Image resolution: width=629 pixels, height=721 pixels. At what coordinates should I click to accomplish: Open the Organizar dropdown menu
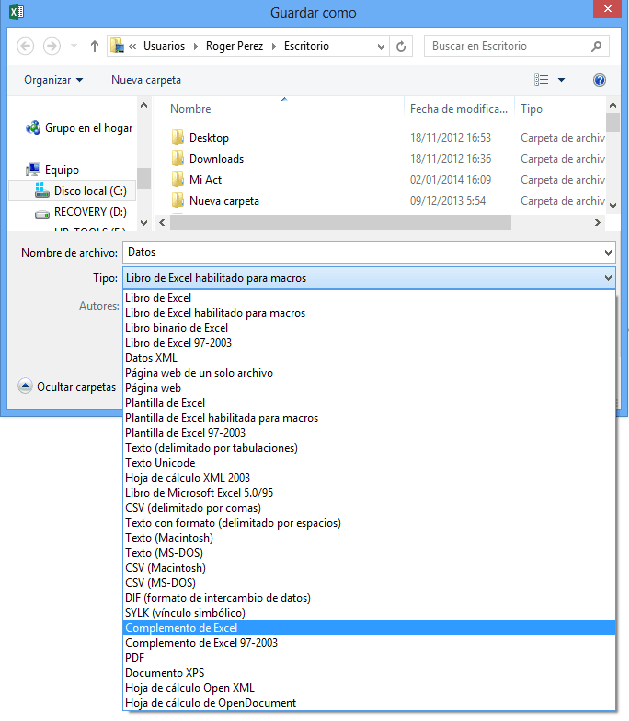point(53,80)
